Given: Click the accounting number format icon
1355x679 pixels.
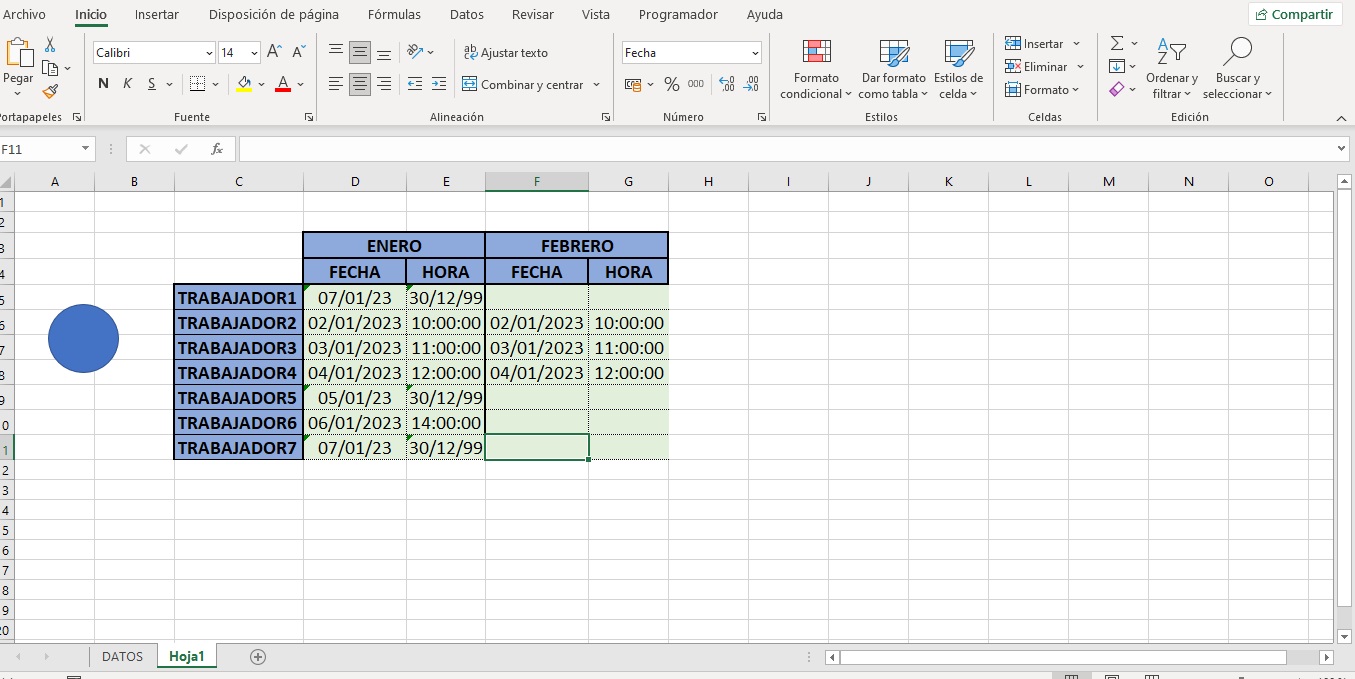Looking at the screenshot, I should click(x=632, y=84).
